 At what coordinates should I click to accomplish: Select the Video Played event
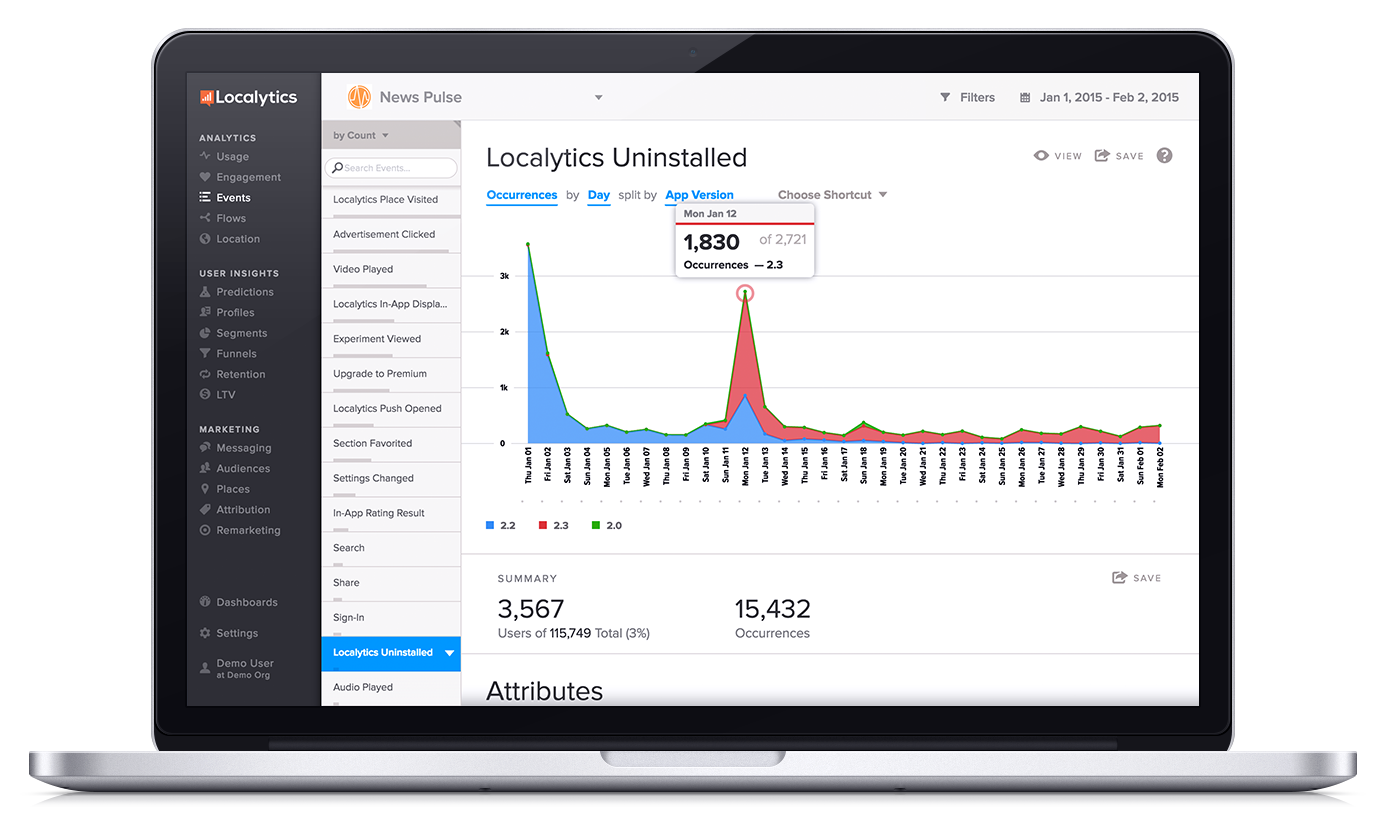[x=391, y=270]
